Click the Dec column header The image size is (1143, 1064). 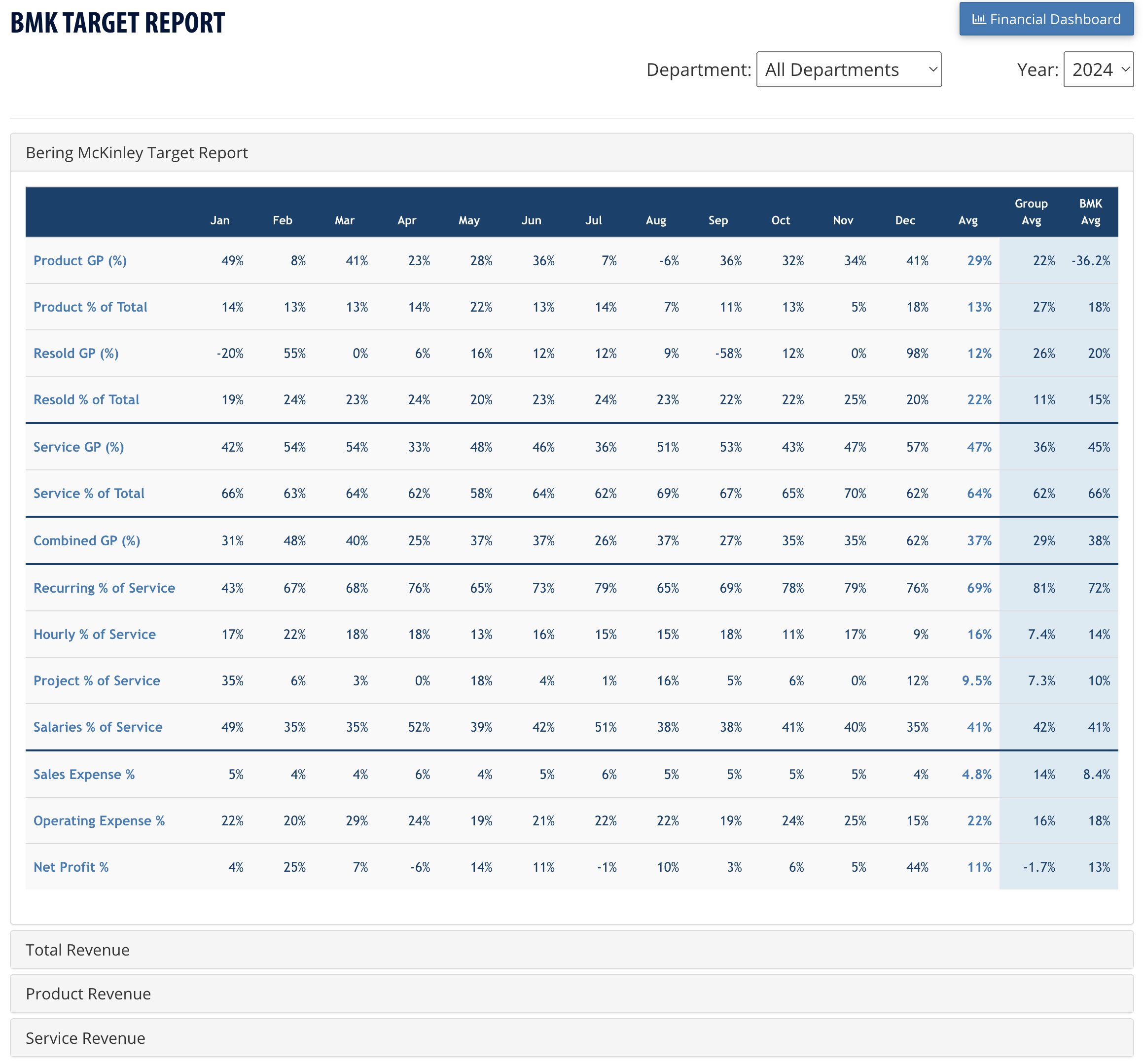(905, 220)
